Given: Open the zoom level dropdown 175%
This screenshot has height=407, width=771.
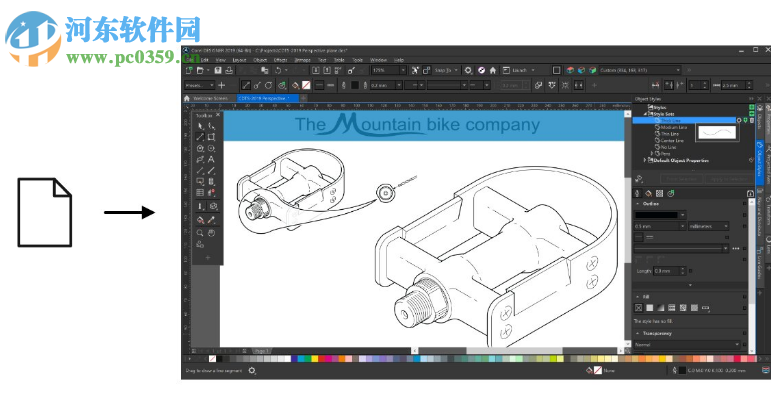Looking at the screenshot, I should [x=403, y=70].
